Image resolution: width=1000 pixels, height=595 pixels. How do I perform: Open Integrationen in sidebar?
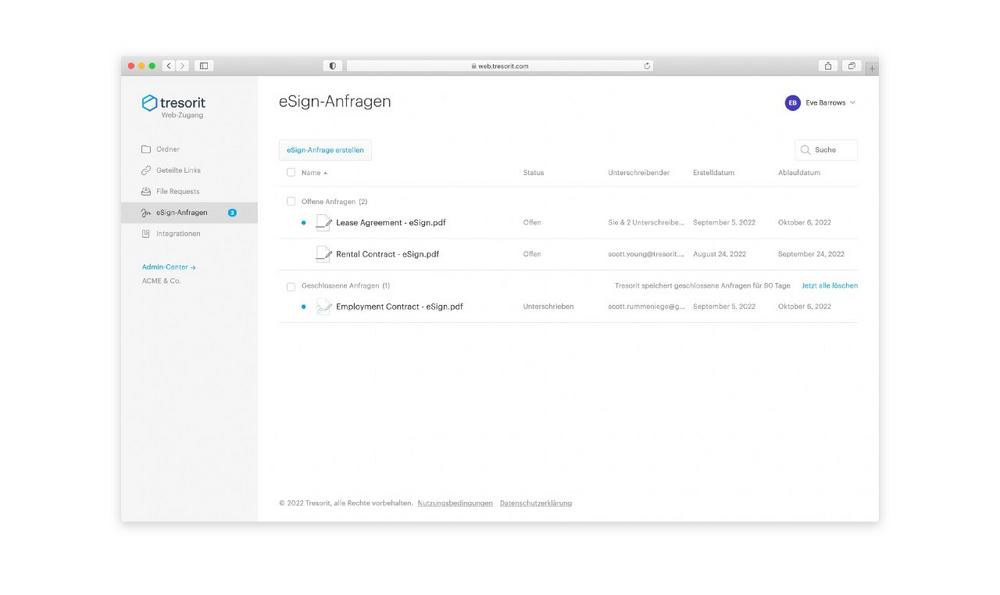tap(177, 233)
